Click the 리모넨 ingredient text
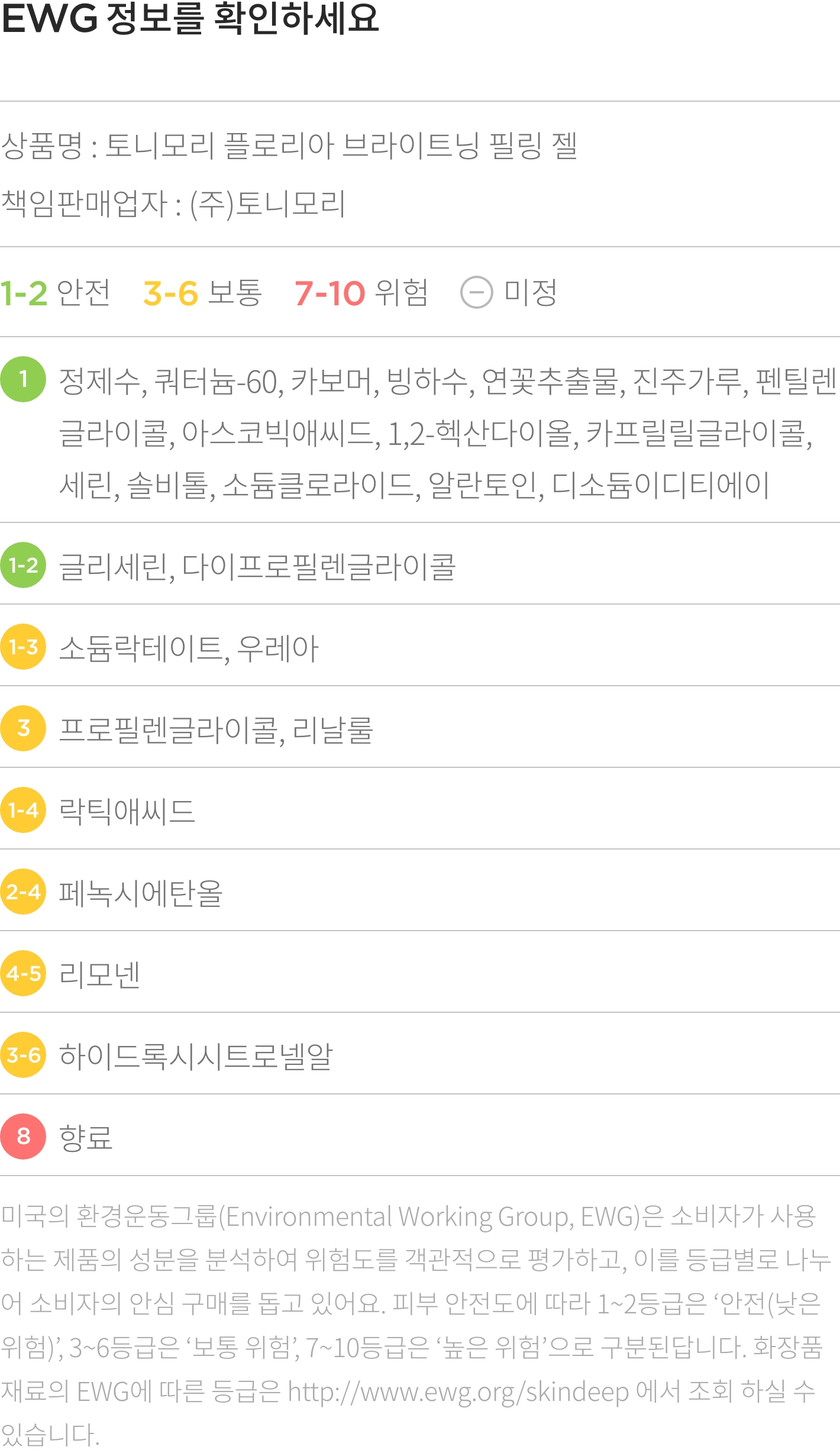This screenshot has height=1453, width=840. click(99, 974)
